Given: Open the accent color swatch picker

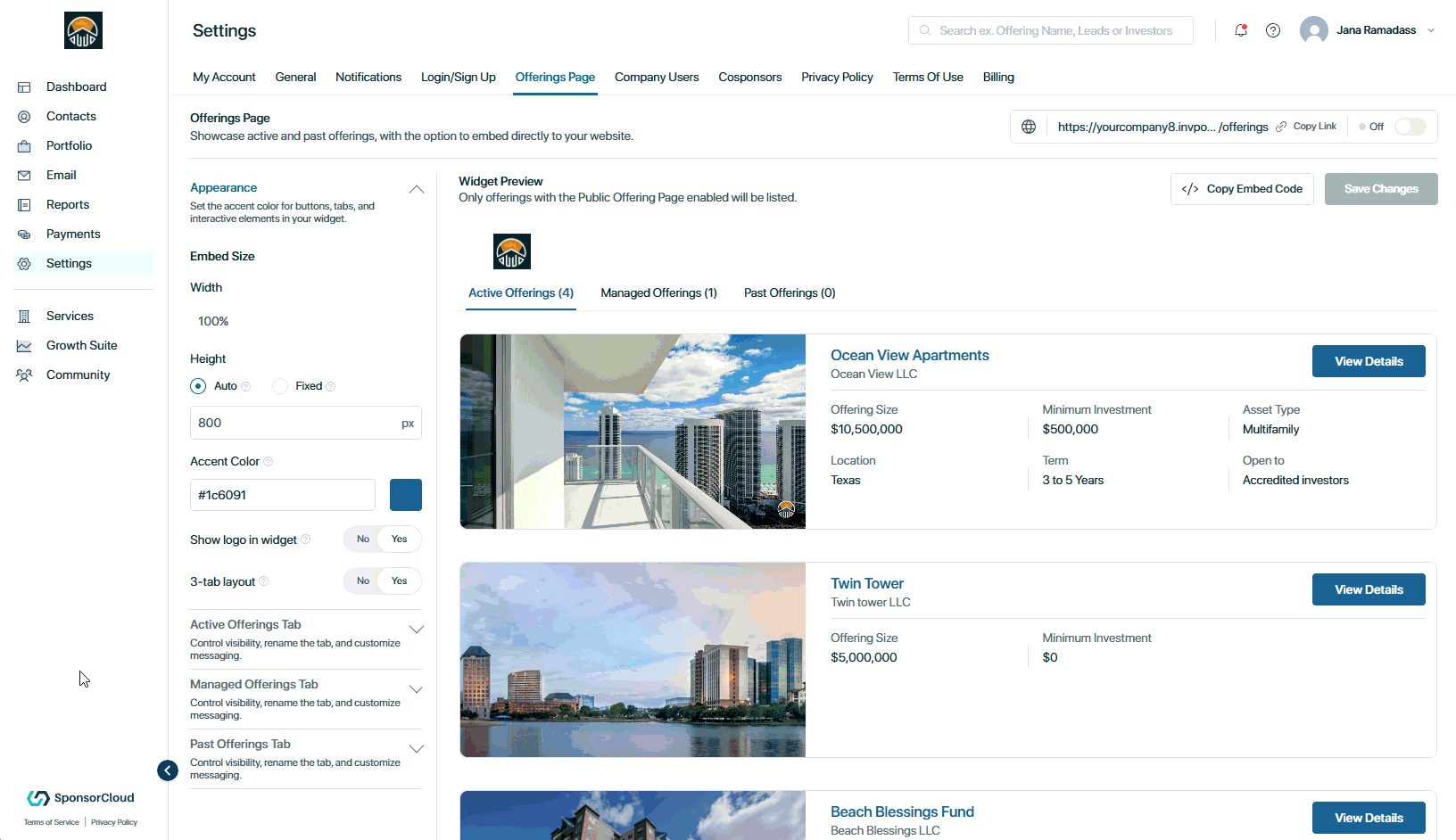Looking at the screenshot, I should tap(406, 495).
